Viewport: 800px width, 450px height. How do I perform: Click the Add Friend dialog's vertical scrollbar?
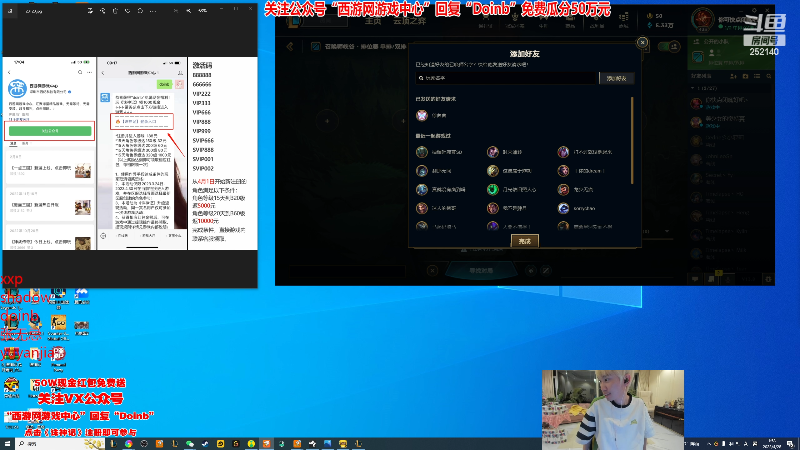(x=632, y=140)
